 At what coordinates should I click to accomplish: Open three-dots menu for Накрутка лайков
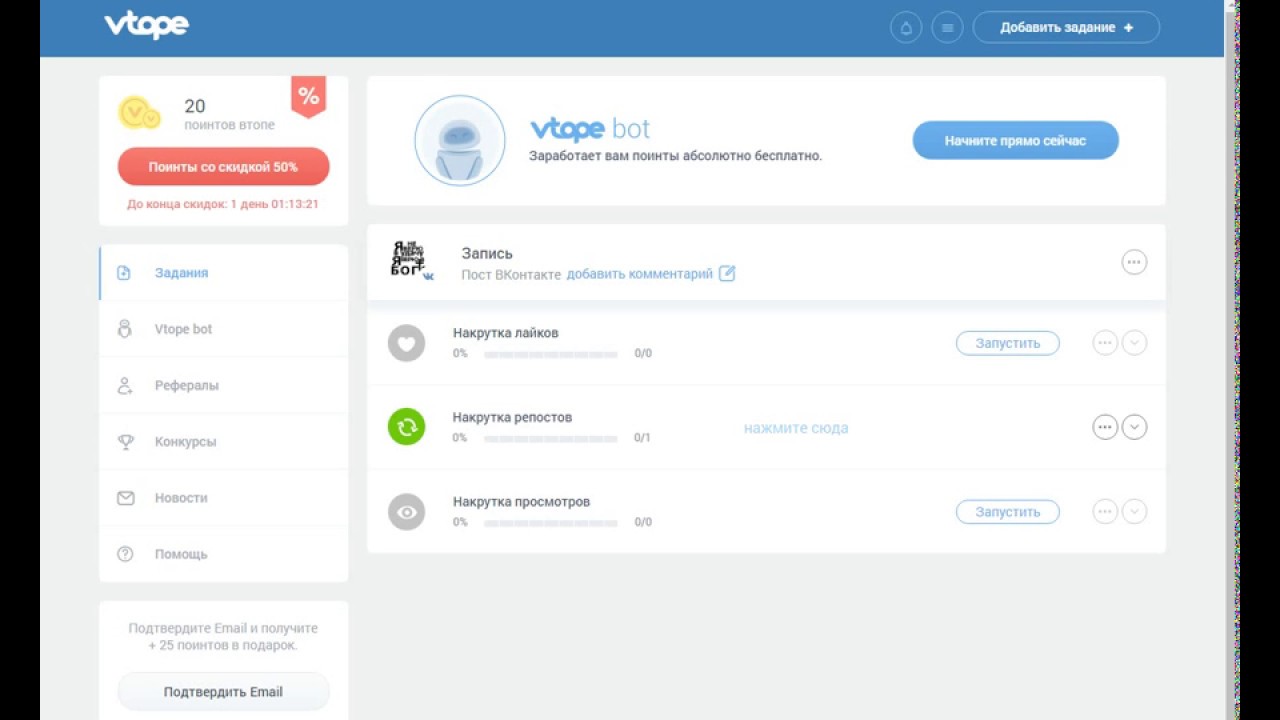pyautogui.click(x=1105, y=343)
